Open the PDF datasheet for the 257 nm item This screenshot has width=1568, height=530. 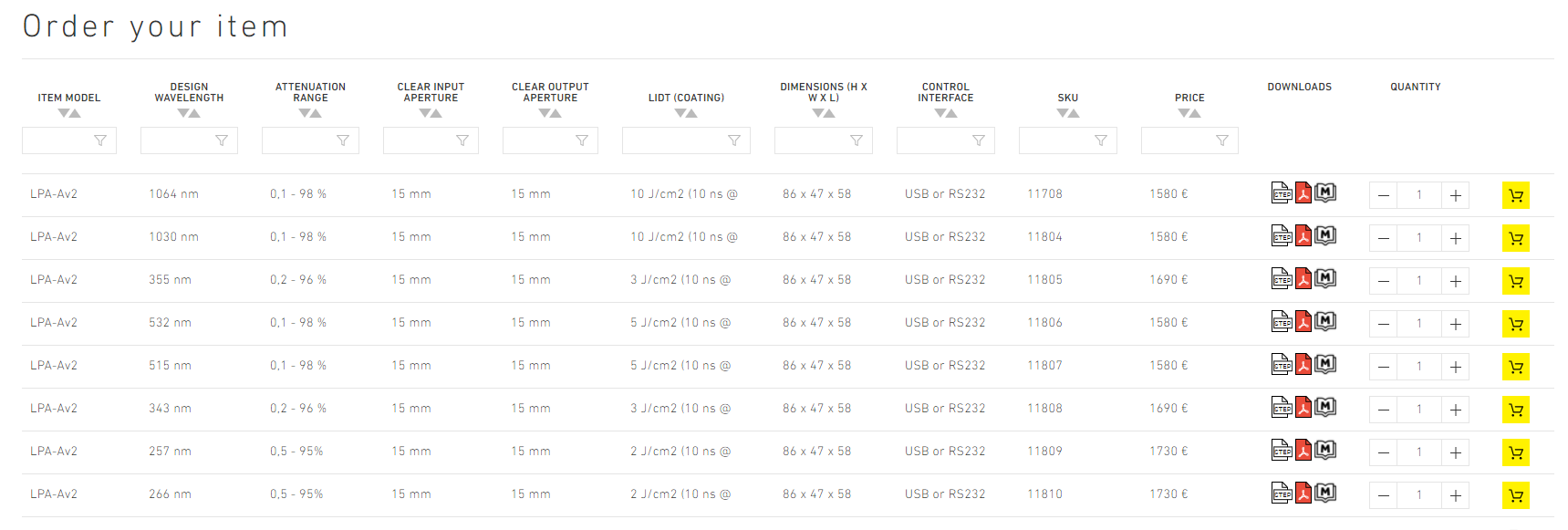tap(1303, 451)
